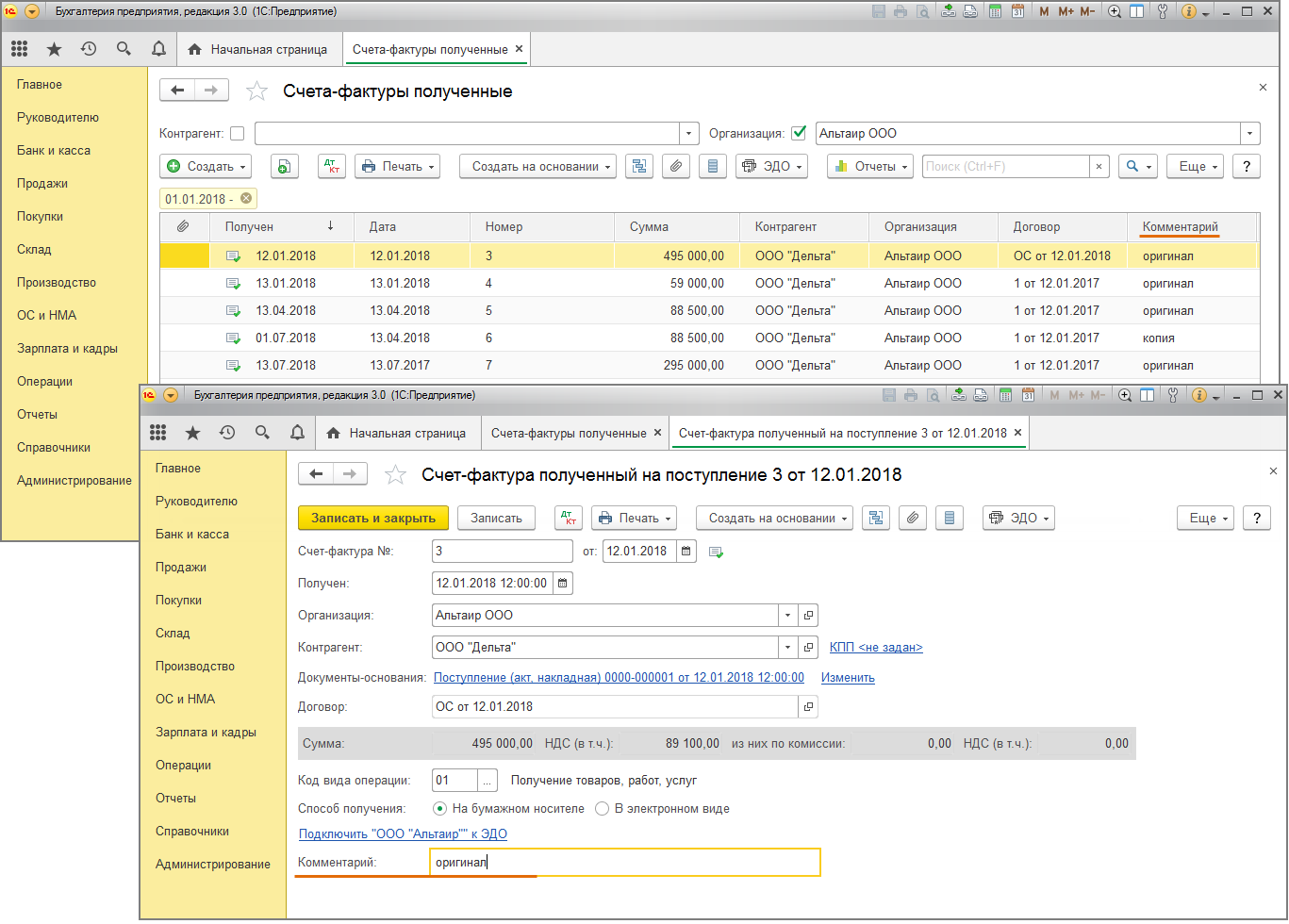The height and width of the screenshot is (924, 1289).
Task: Add list to favorites star near title
Action: [x=256, y=91]
